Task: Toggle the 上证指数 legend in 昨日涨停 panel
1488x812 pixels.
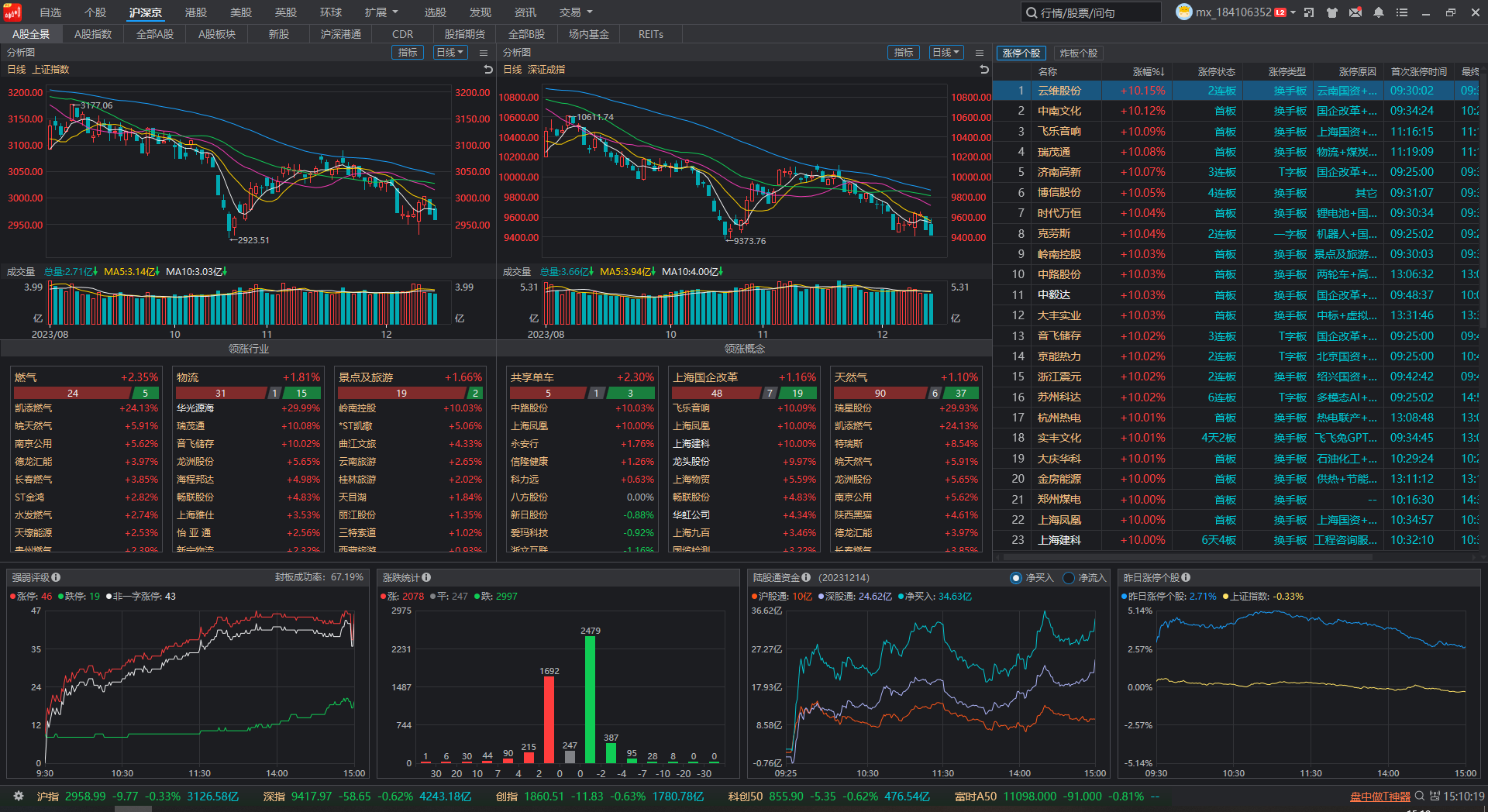Action: tap(1263, 597)
